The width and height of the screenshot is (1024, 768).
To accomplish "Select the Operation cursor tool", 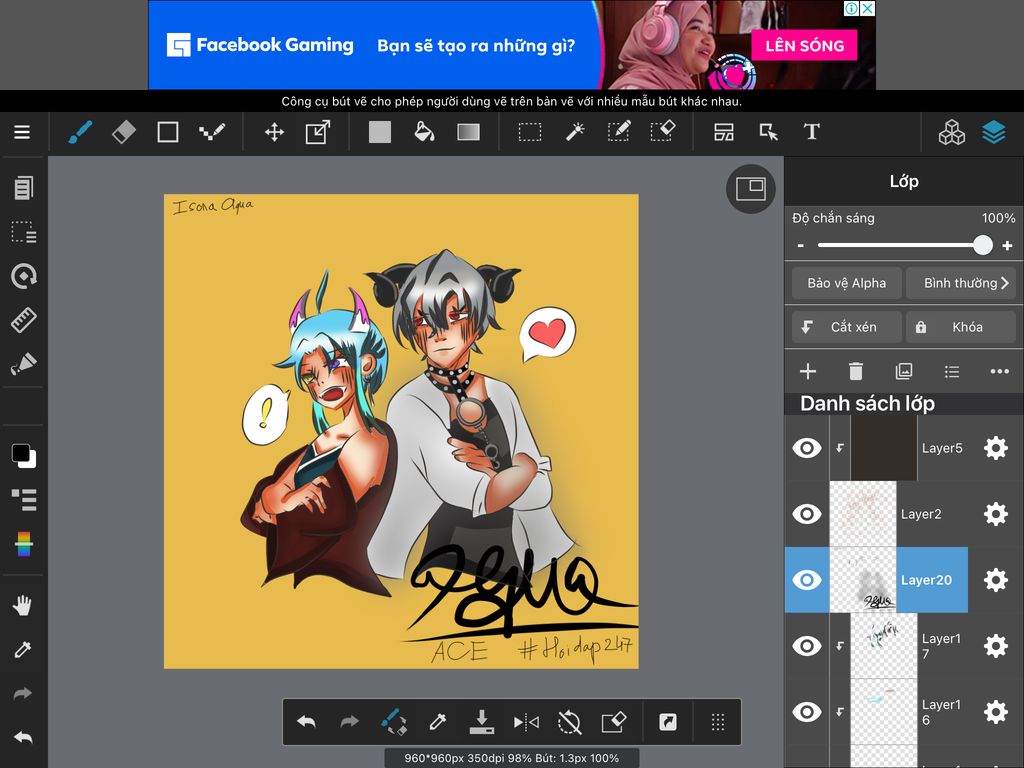I will point(769,133).
